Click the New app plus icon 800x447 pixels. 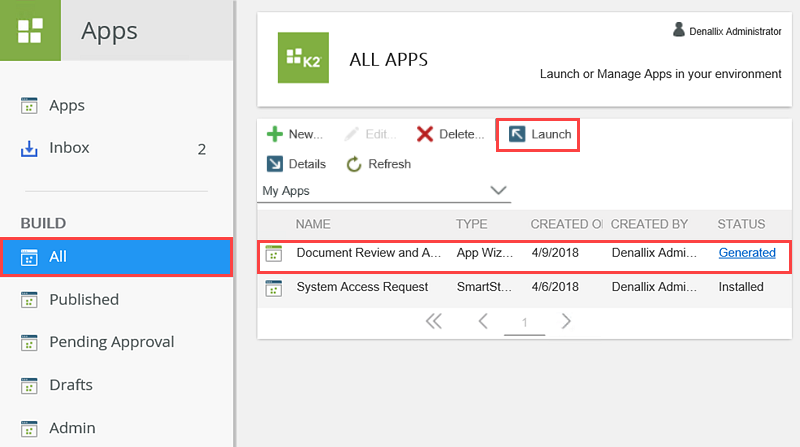click(x=274, y=134)
